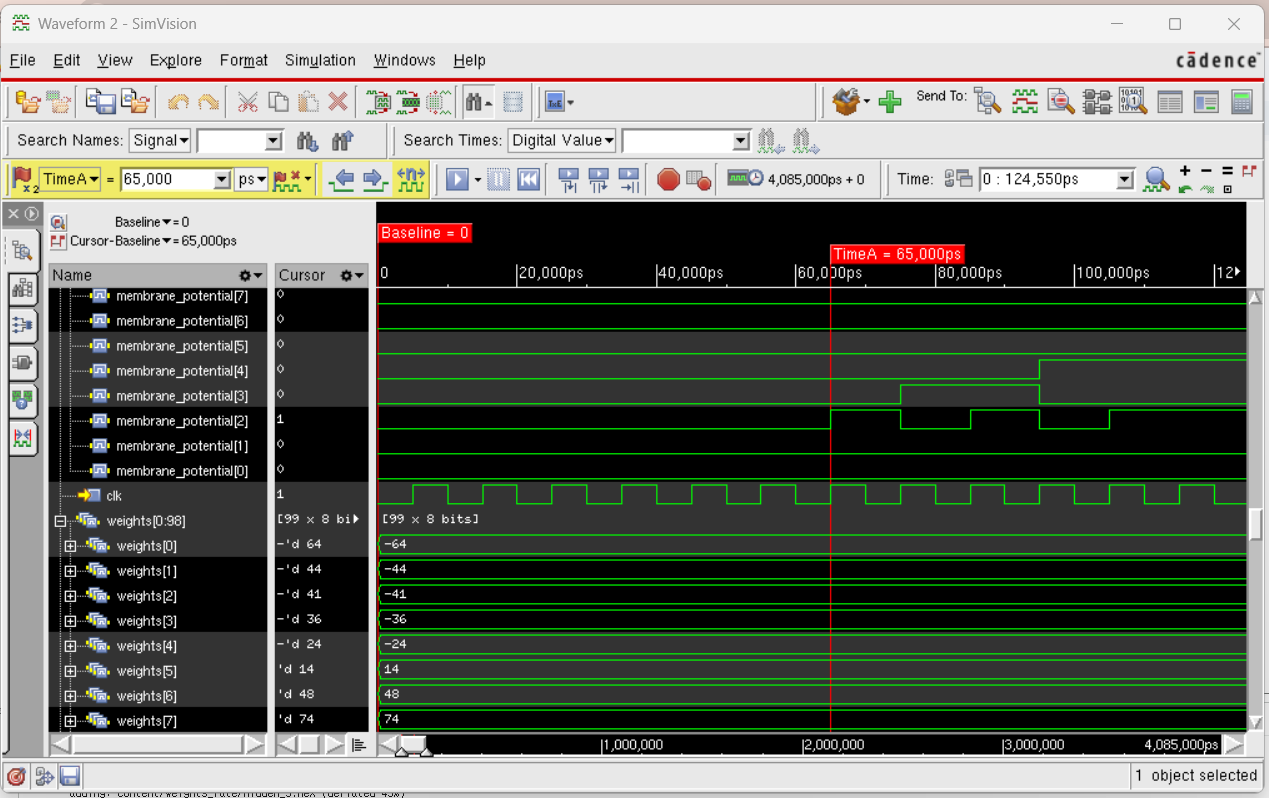1269x798 pixels.
Task: Zoom out with the minus icon
Action: click(1206, 171)
